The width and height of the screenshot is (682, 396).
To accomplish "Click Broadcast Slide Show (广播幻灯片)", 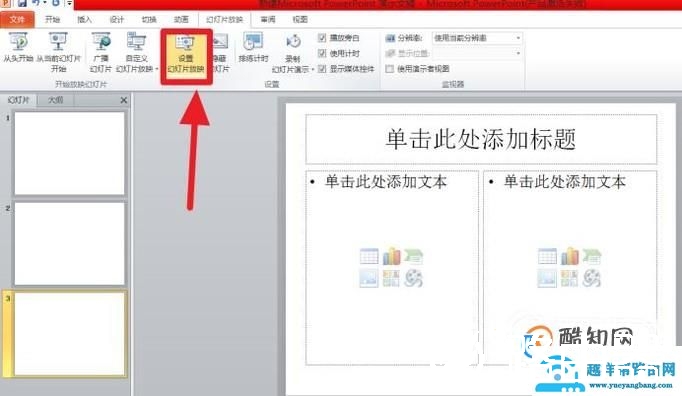I will pyautogui.click(x=101, y=52).
